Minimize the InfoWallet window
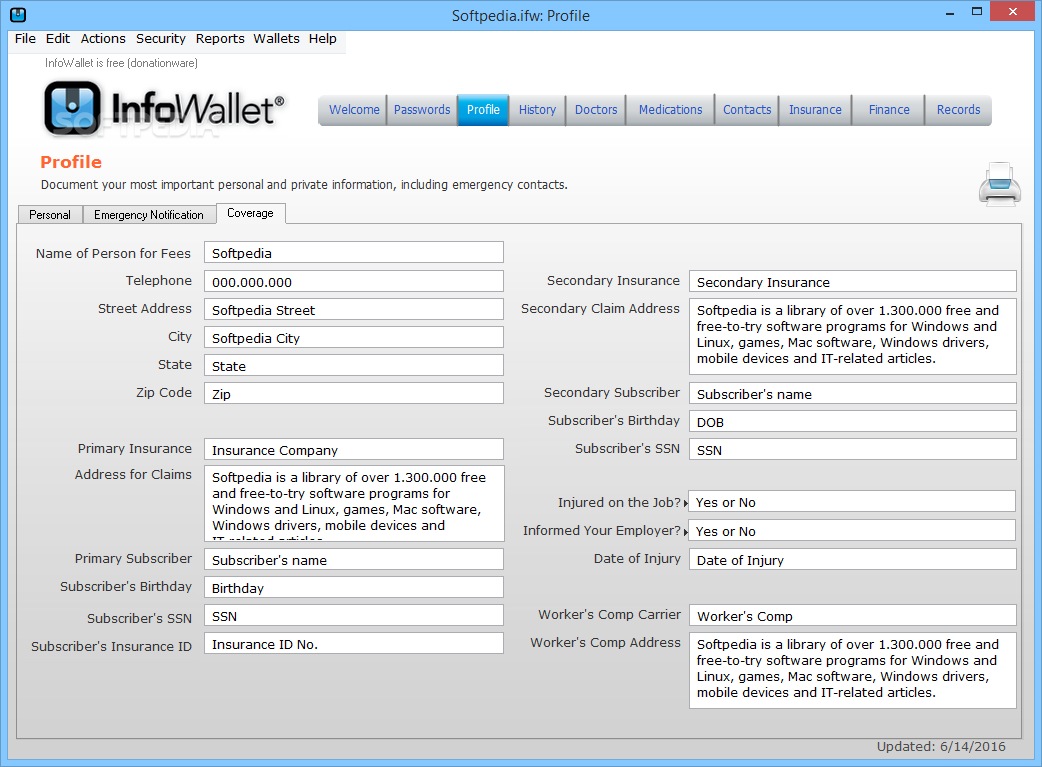This screenshot has width=1042, height=767. point(950,13)
